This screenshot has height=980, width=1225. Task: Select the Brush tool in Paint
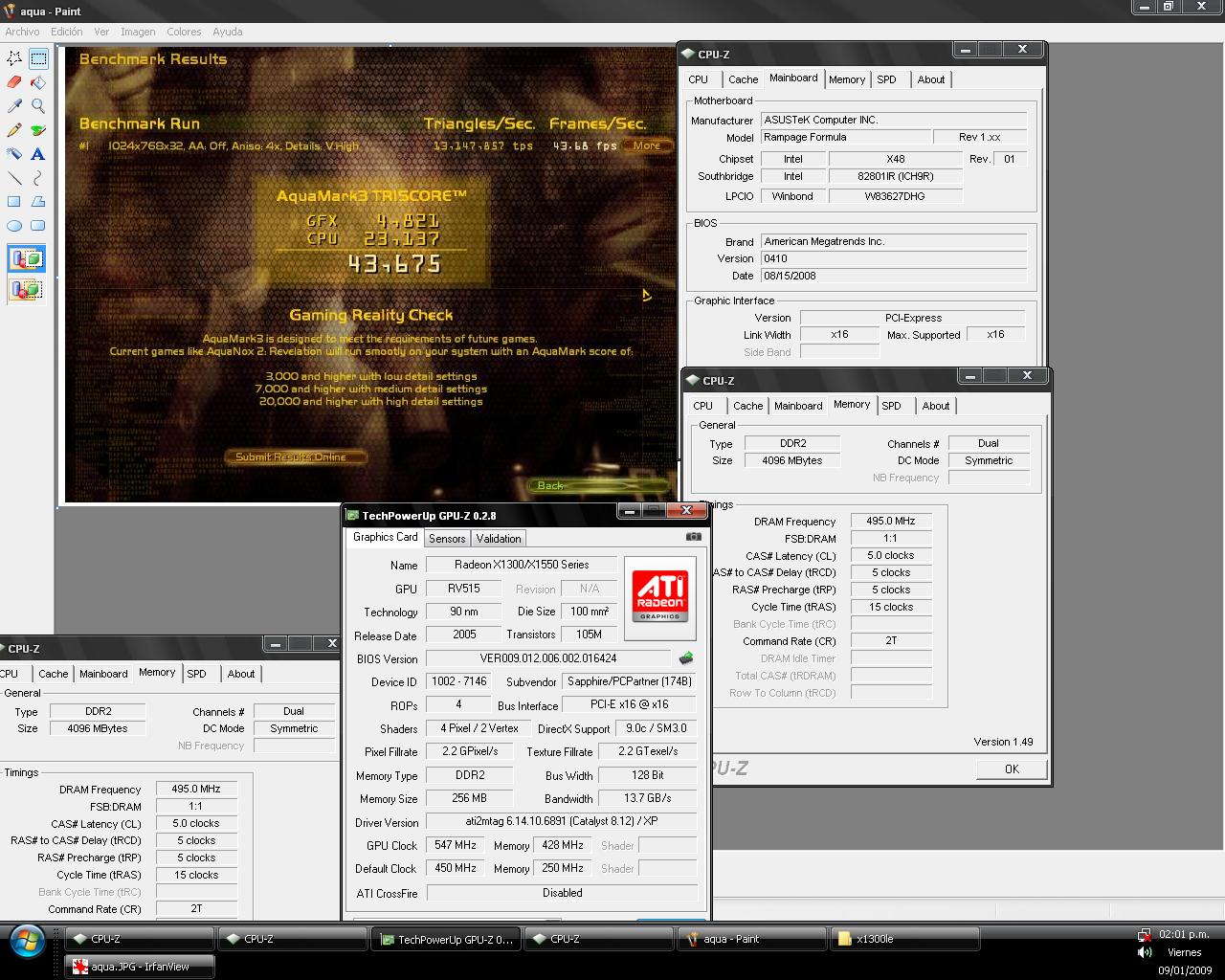(x=38, y=130)
